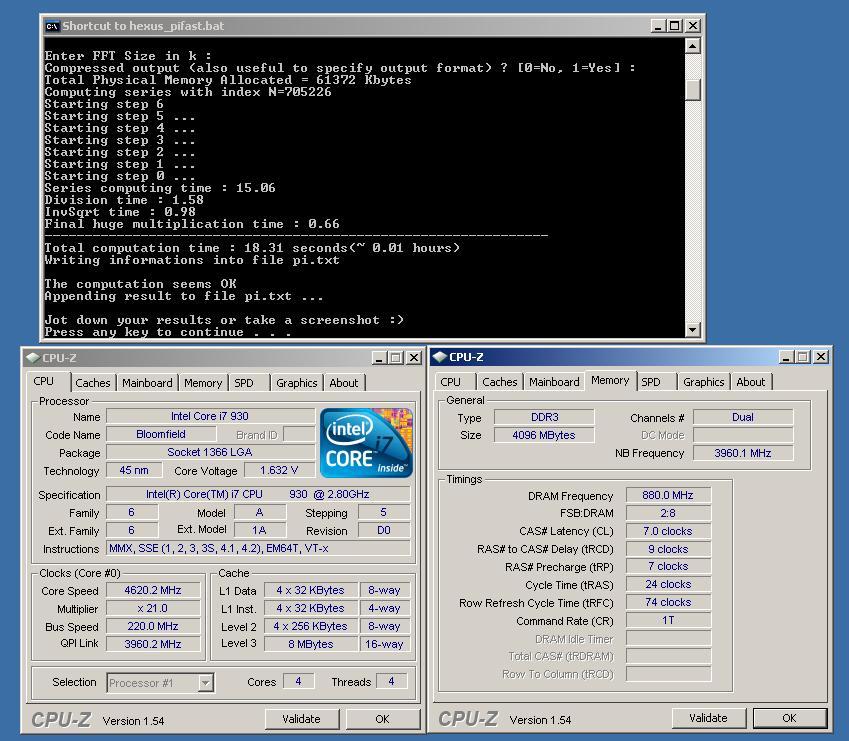Open the SPD tab in left CPU-Z

point(244,383)
